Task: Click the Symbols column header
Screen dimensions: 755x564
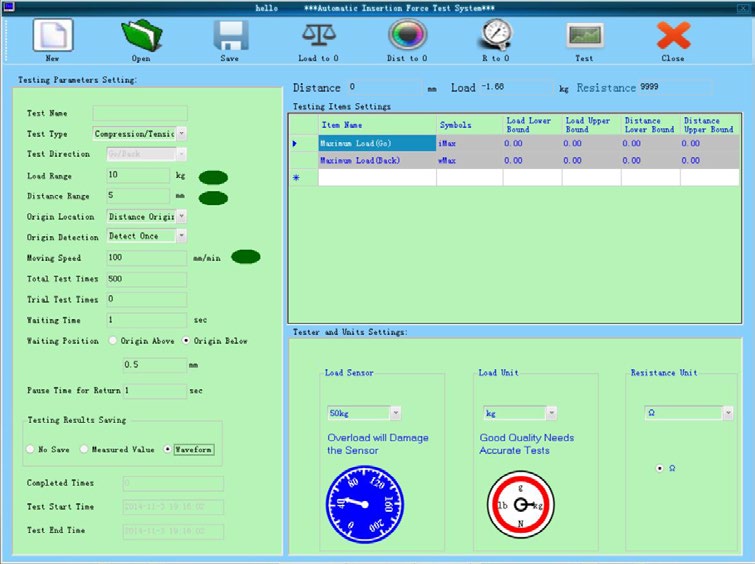Action: 456,125
